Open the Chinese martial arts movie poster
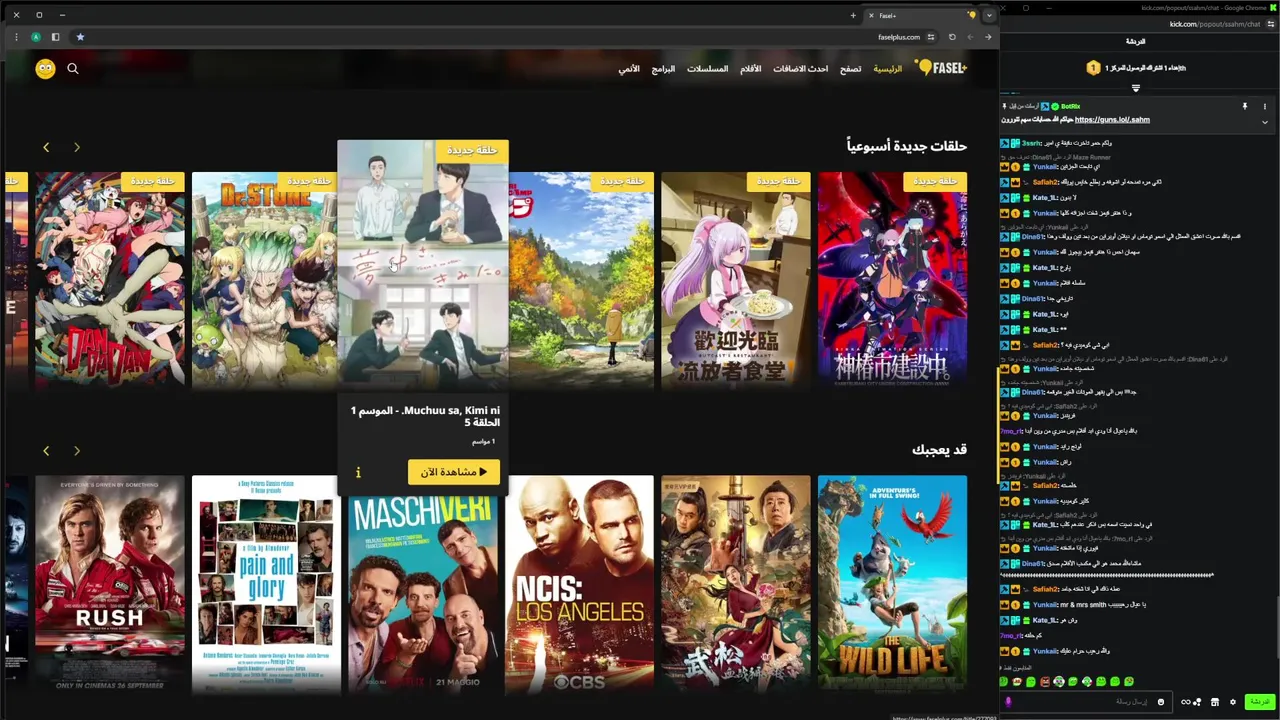The image size is (1280, 720). (736, 583)
